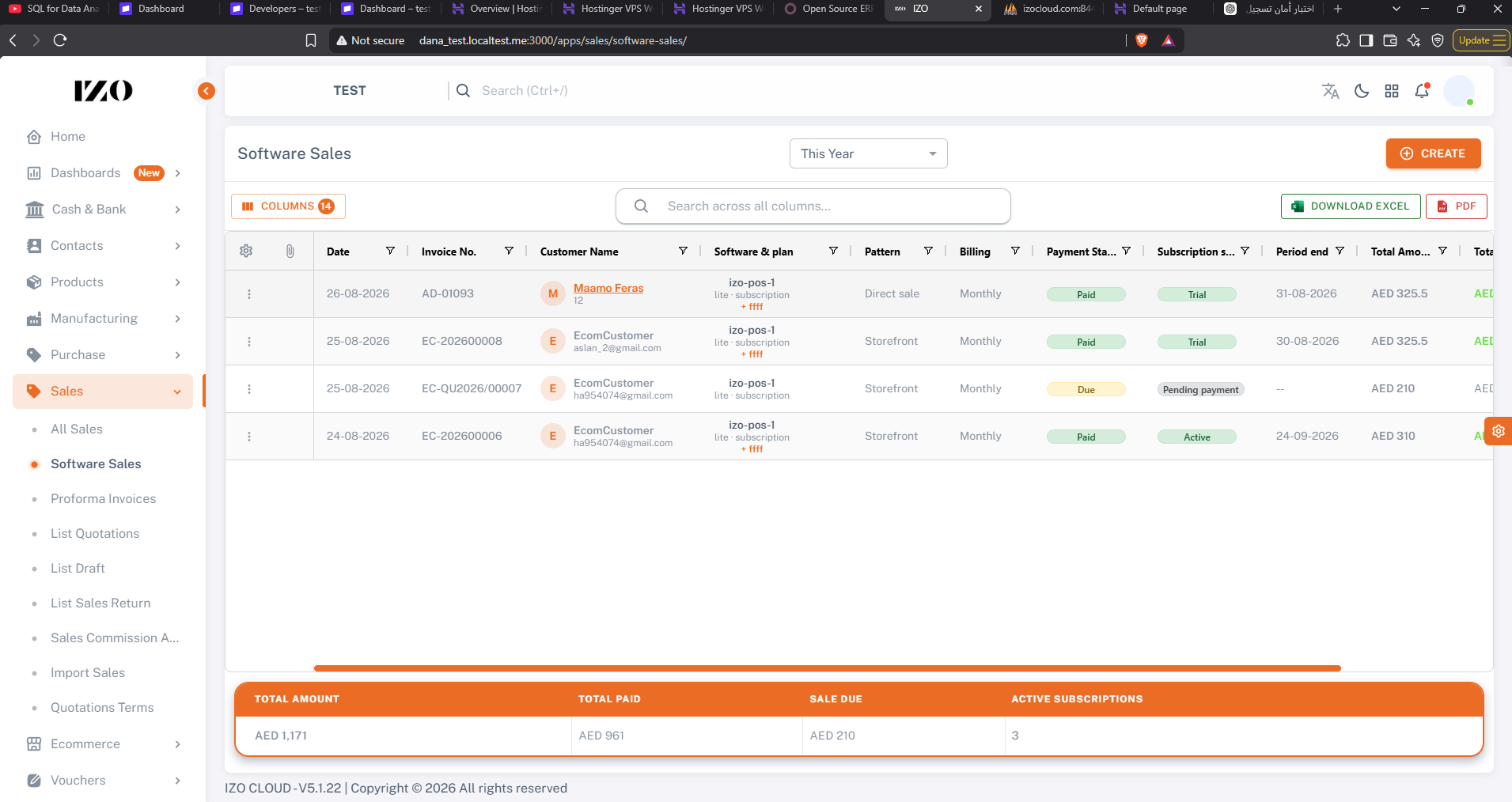This screenshot has width=1512, height=802.
Task: Click the table settings gear icon
Action: 246,251
